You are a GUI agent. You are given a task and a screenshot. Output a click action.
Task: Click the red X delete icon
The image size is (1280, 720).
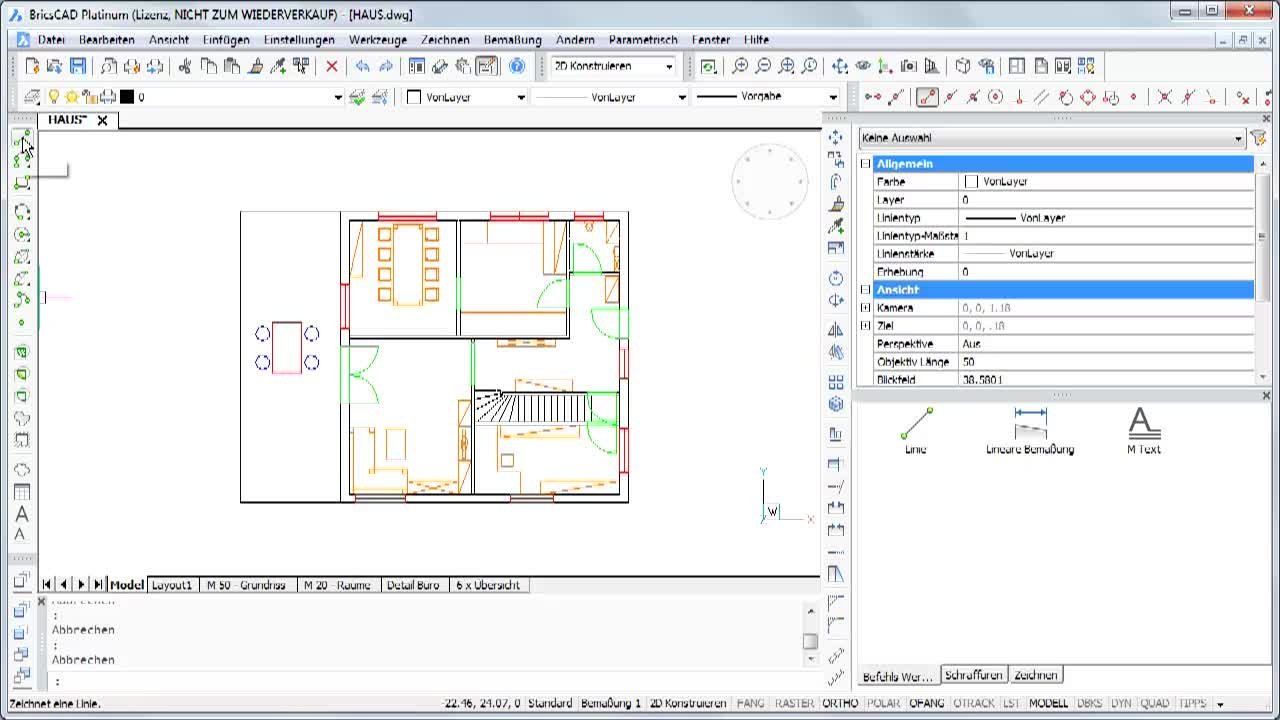[x=332, y=66]
